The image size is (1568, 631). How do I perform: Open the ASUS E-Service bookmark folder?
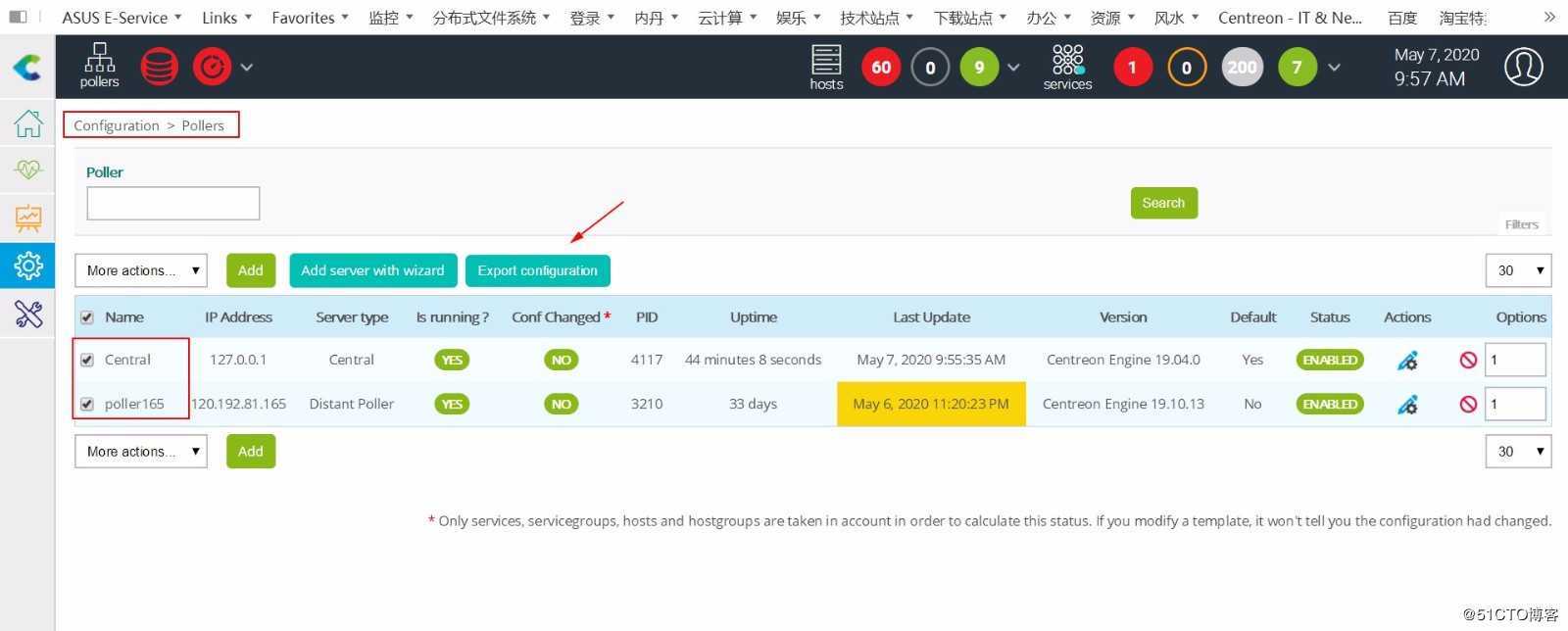[122, 18]
